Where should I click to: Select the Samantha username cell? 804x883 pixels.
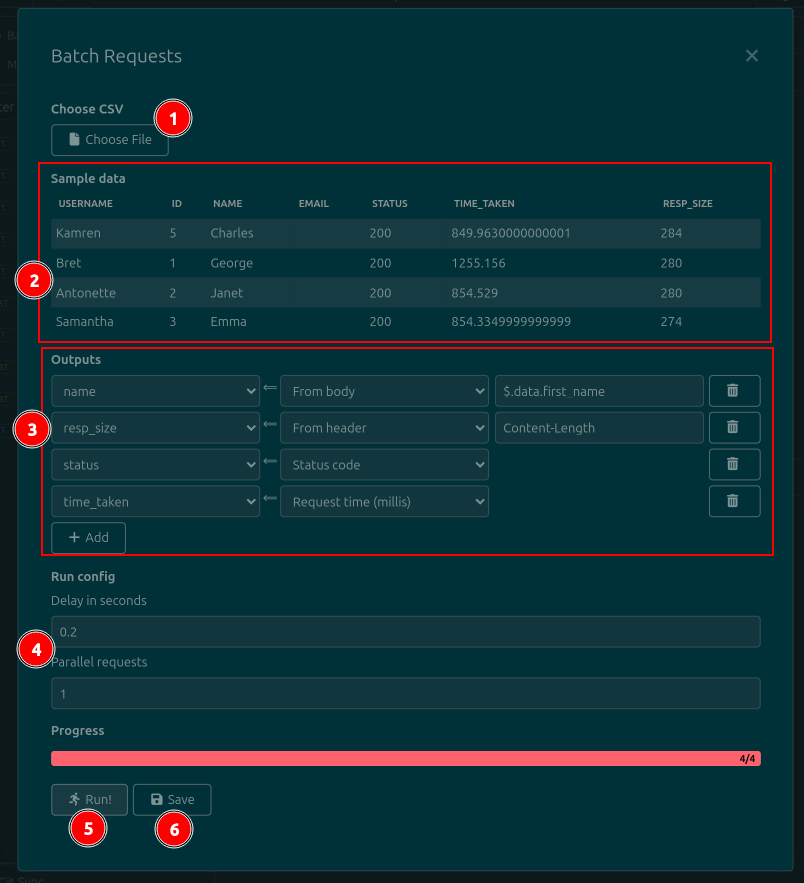coord(84,322)
